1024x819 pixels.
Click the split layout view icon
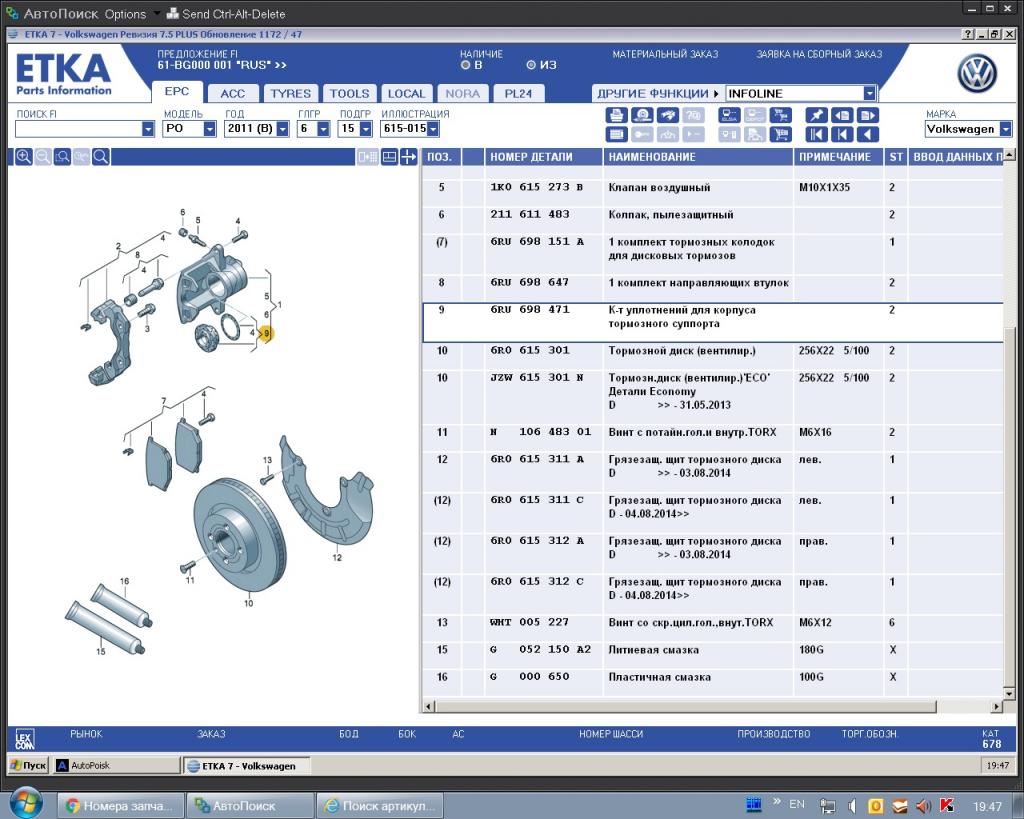pos(389,157)
